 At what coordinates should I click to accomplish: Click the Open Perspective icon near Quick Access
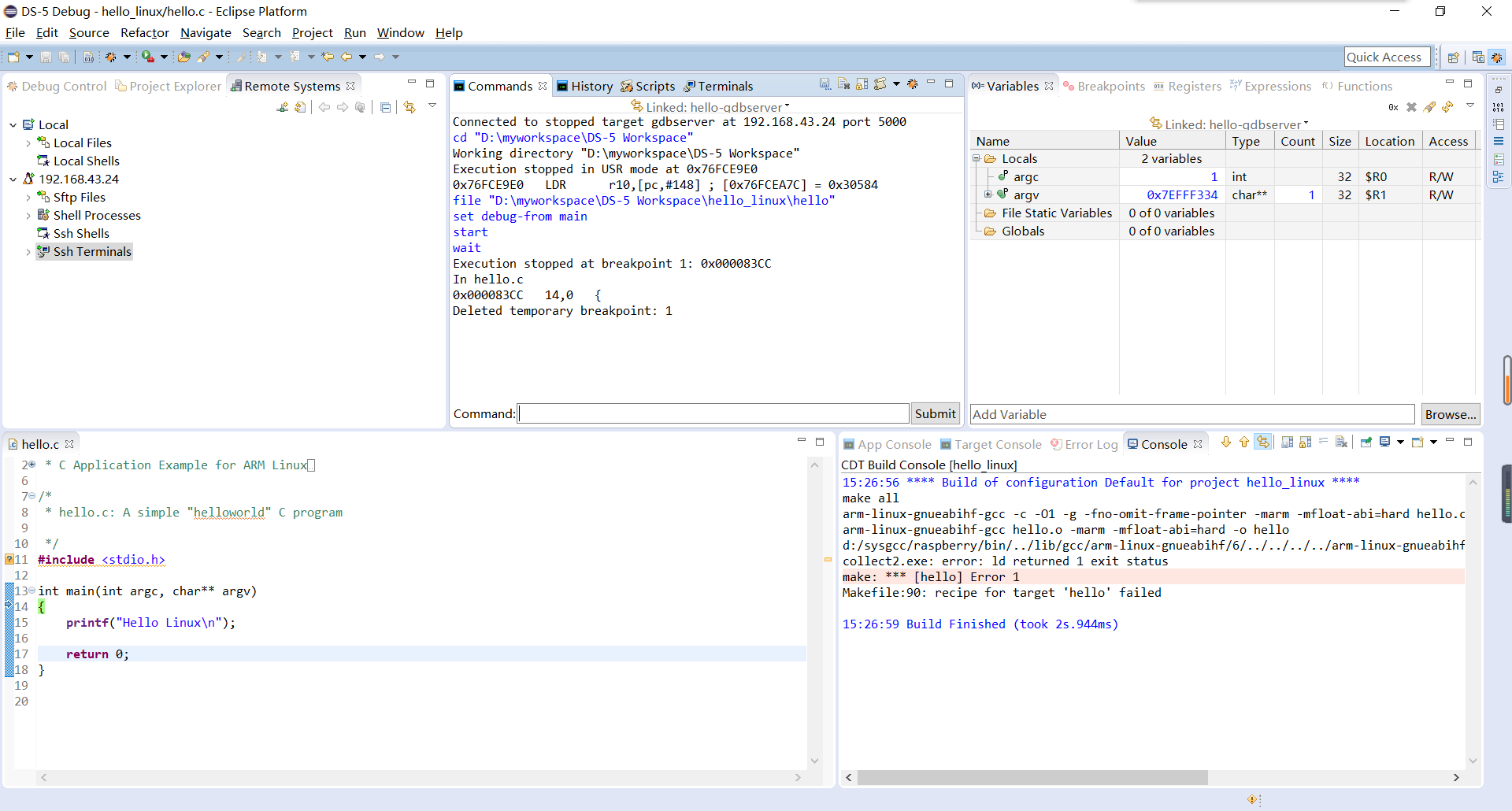tap(1454, 57)
